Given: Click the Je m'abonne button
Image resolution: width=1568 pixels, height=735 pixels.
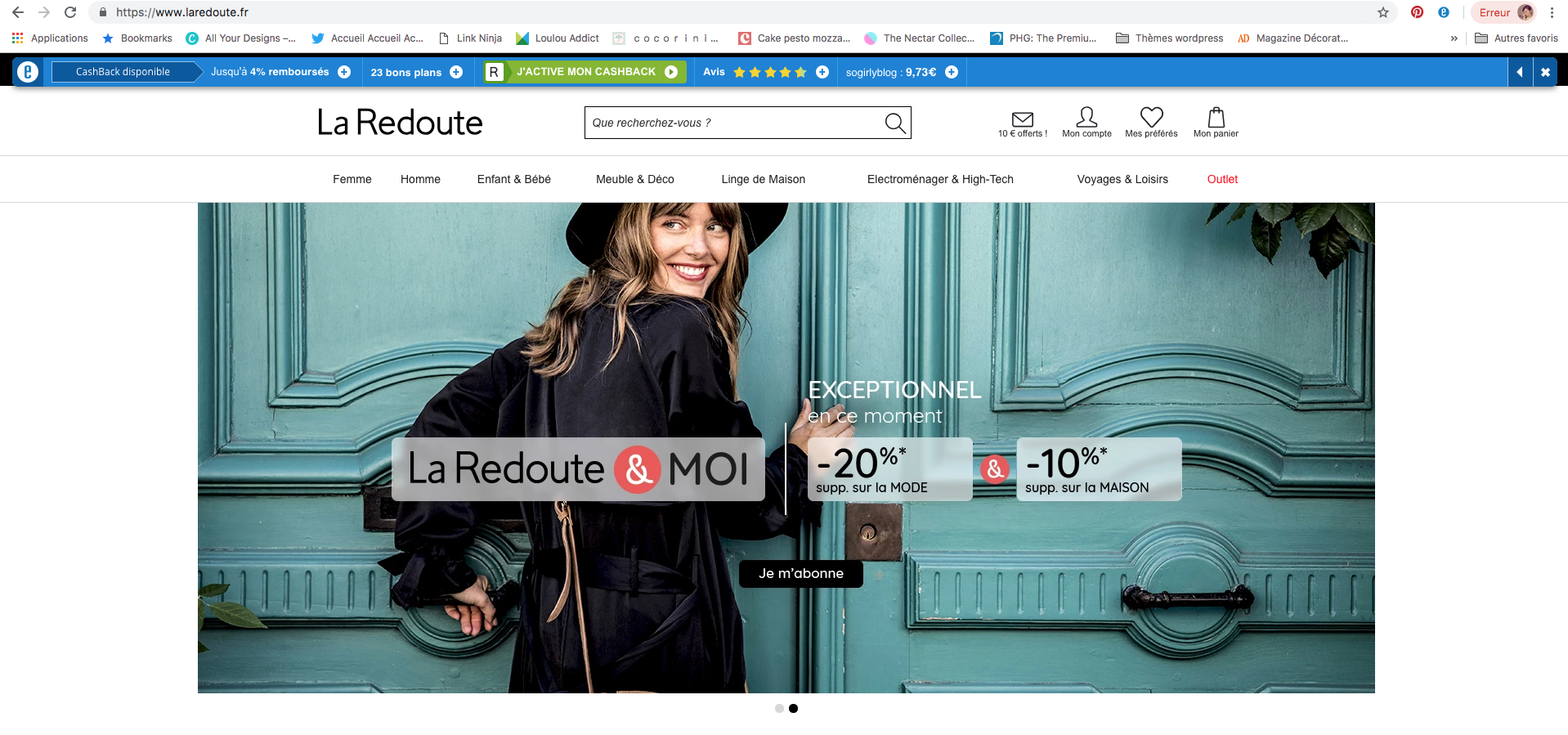Looking at the screenshot, I should (x=800, y=573).
